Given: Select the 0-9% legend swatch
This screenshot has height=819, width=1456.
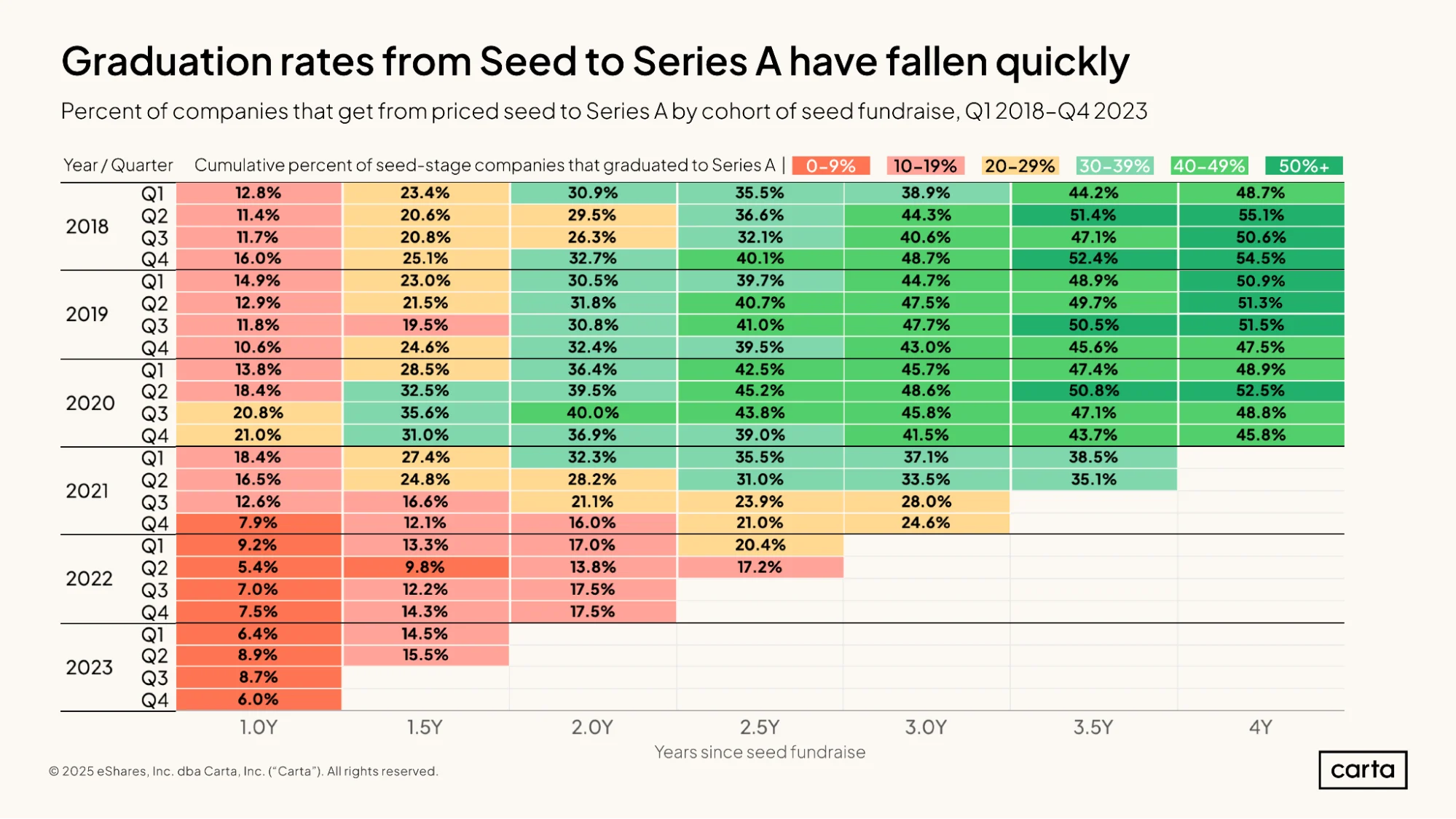Looking at the screenshot, I should tap(831, 166).
